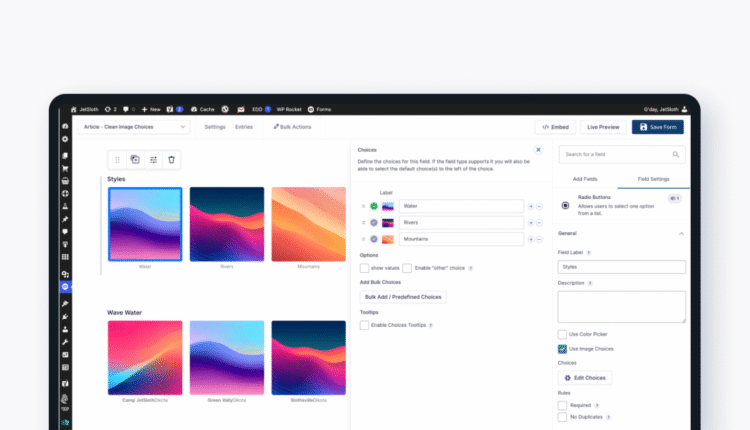Switch to the Field Settings tab
The height and width of the screenshot is (430, 750).
653,179
